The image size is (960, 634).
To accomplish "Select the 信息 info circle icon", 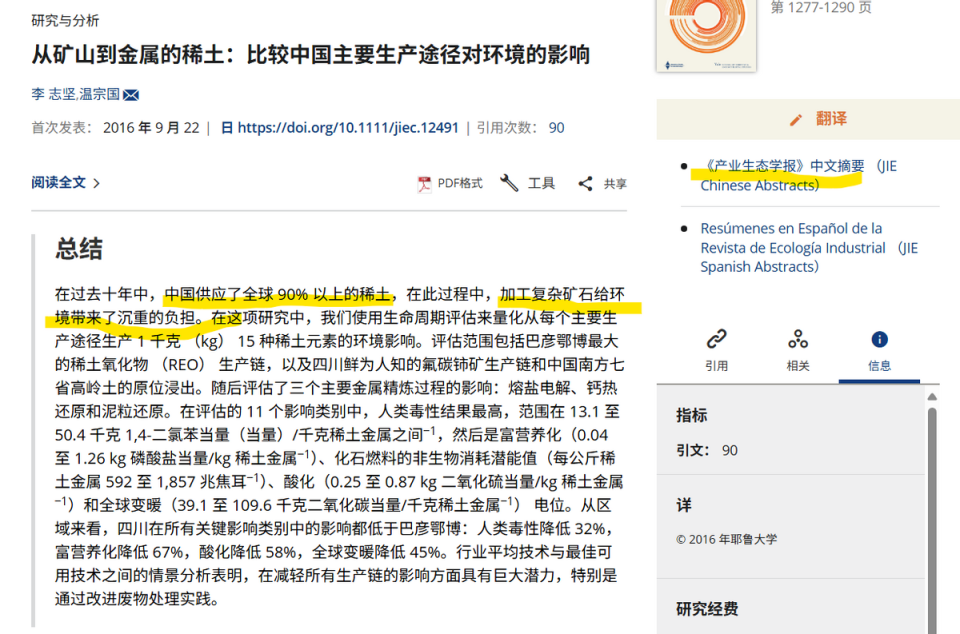I will click(x=879, y=339).
